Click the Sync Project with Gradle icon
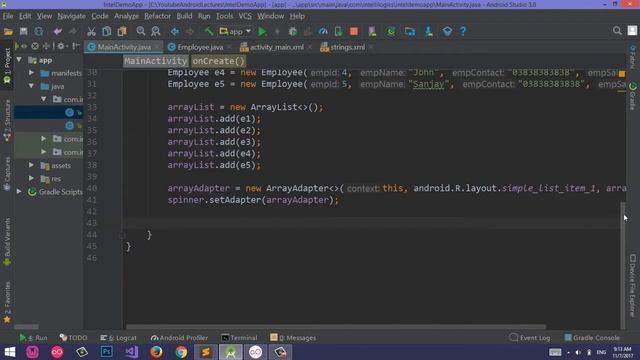The height and width of the screenshot is (360, 640). click(x=391, y=31)
